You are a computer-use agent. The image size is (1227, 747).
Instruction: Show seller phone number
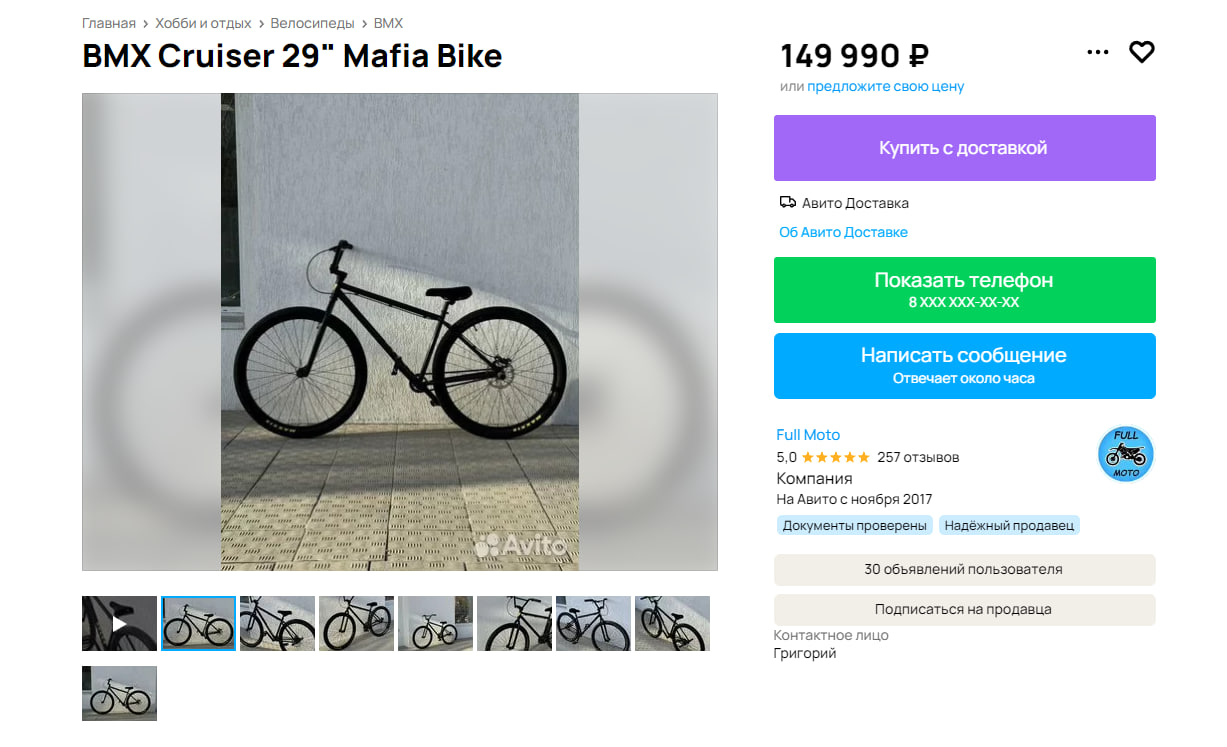click(964, 290)
